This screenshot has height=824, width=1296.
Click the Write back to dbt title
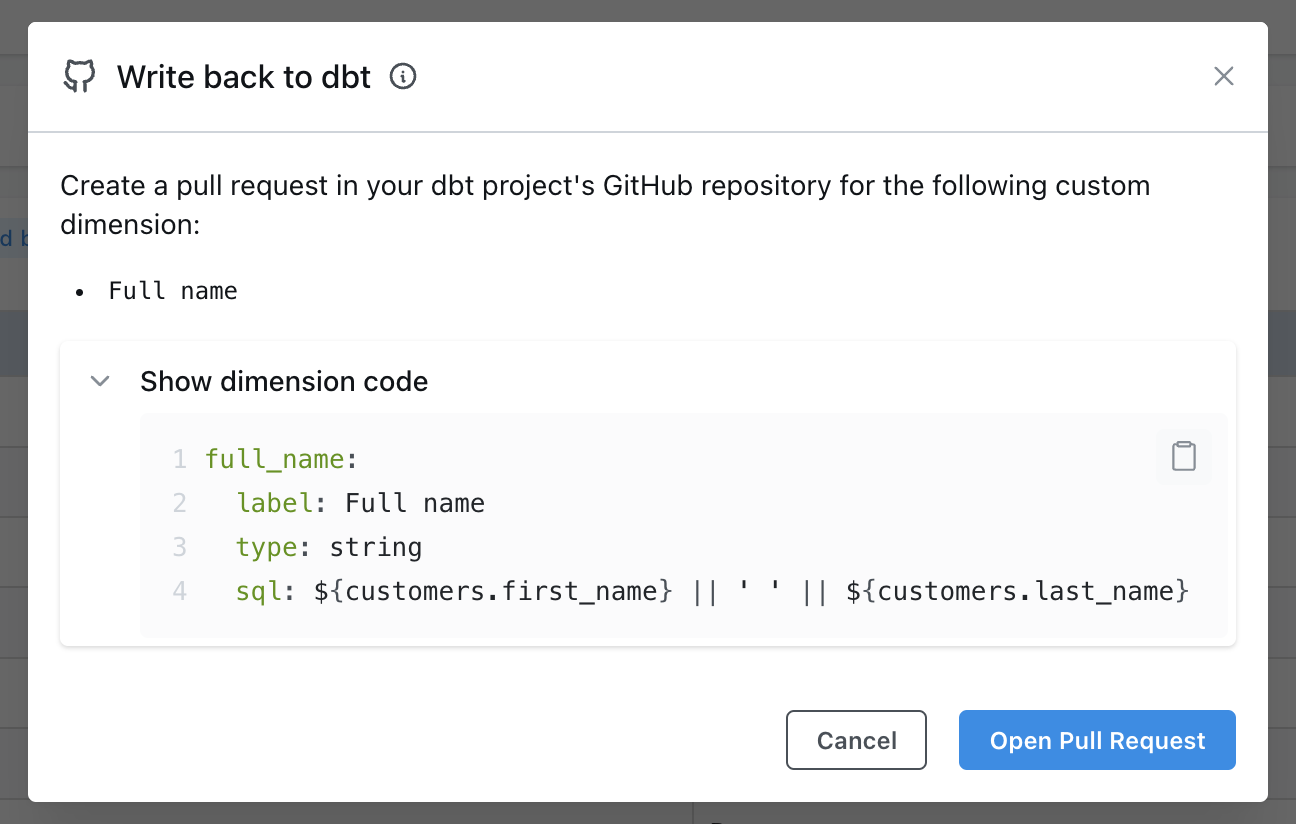pyautogui.click(x=244, y=77)
